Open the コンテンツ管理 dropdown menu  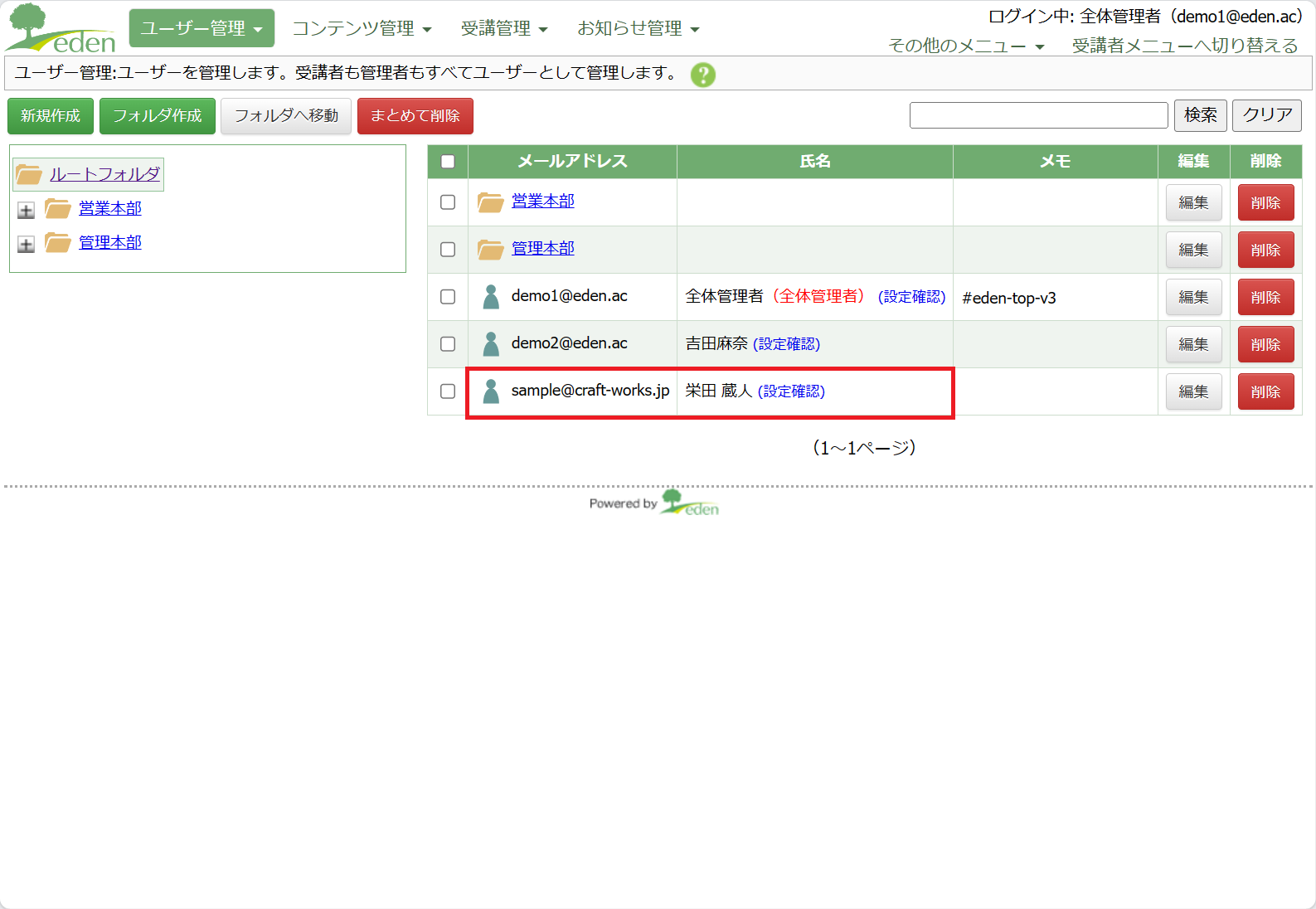[x=362, y=28]
